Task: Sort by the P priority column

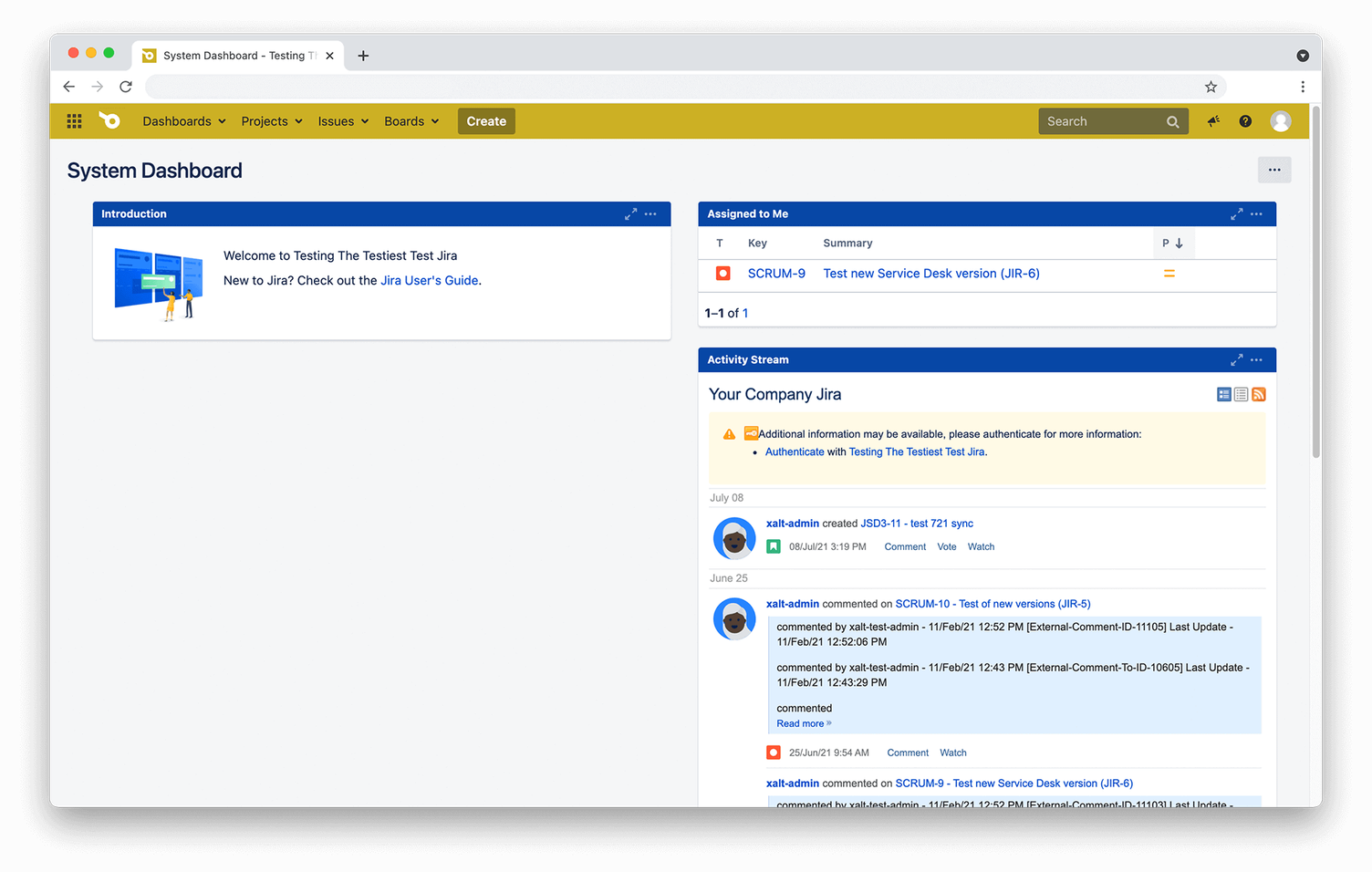Action: (1172, 244)
